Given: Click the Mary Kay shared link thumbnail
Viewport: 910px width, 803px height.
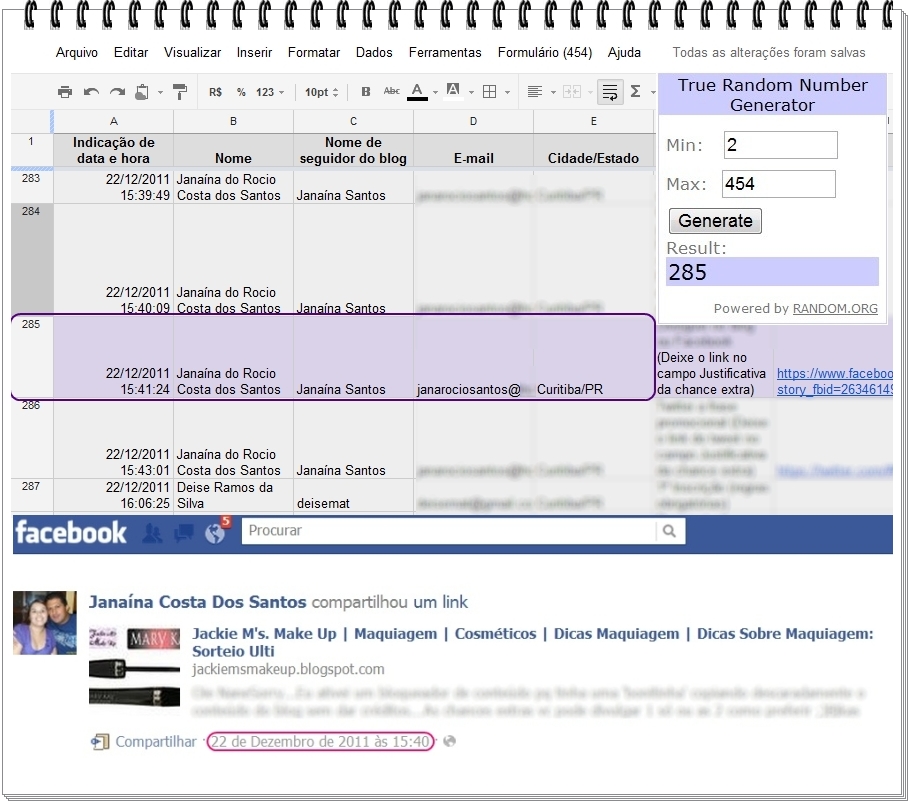Looking at the screenshot, I should (x=135, y=667).
